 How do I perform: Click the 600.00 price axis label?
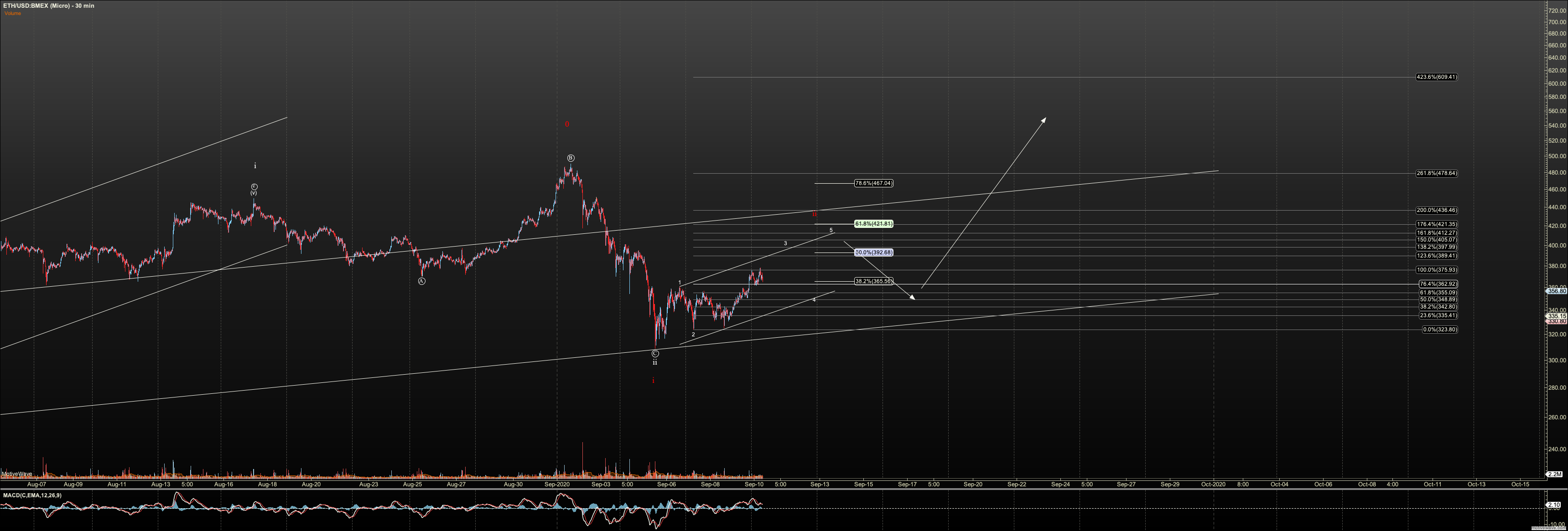(x=1557, y=84)
